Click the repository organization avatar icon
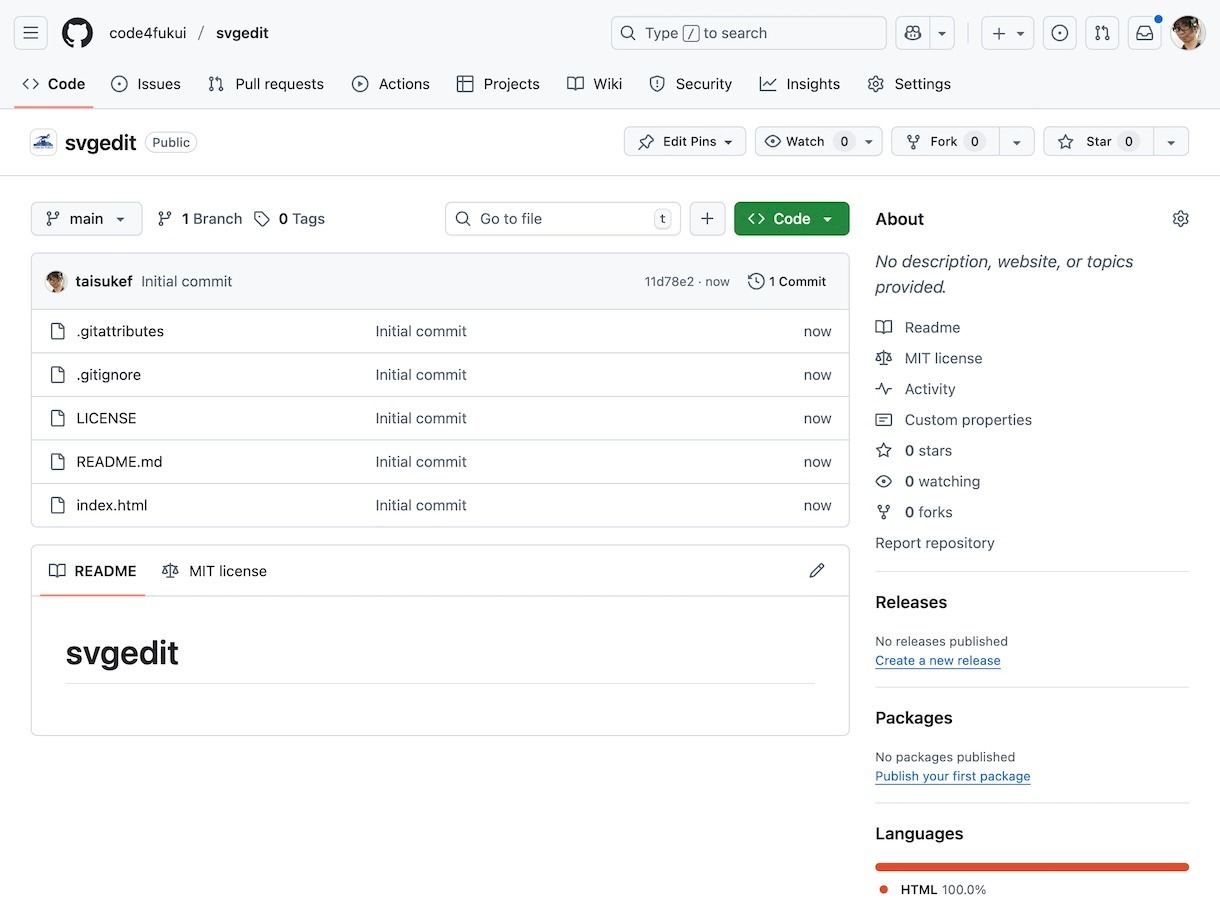 pos(43,142)
